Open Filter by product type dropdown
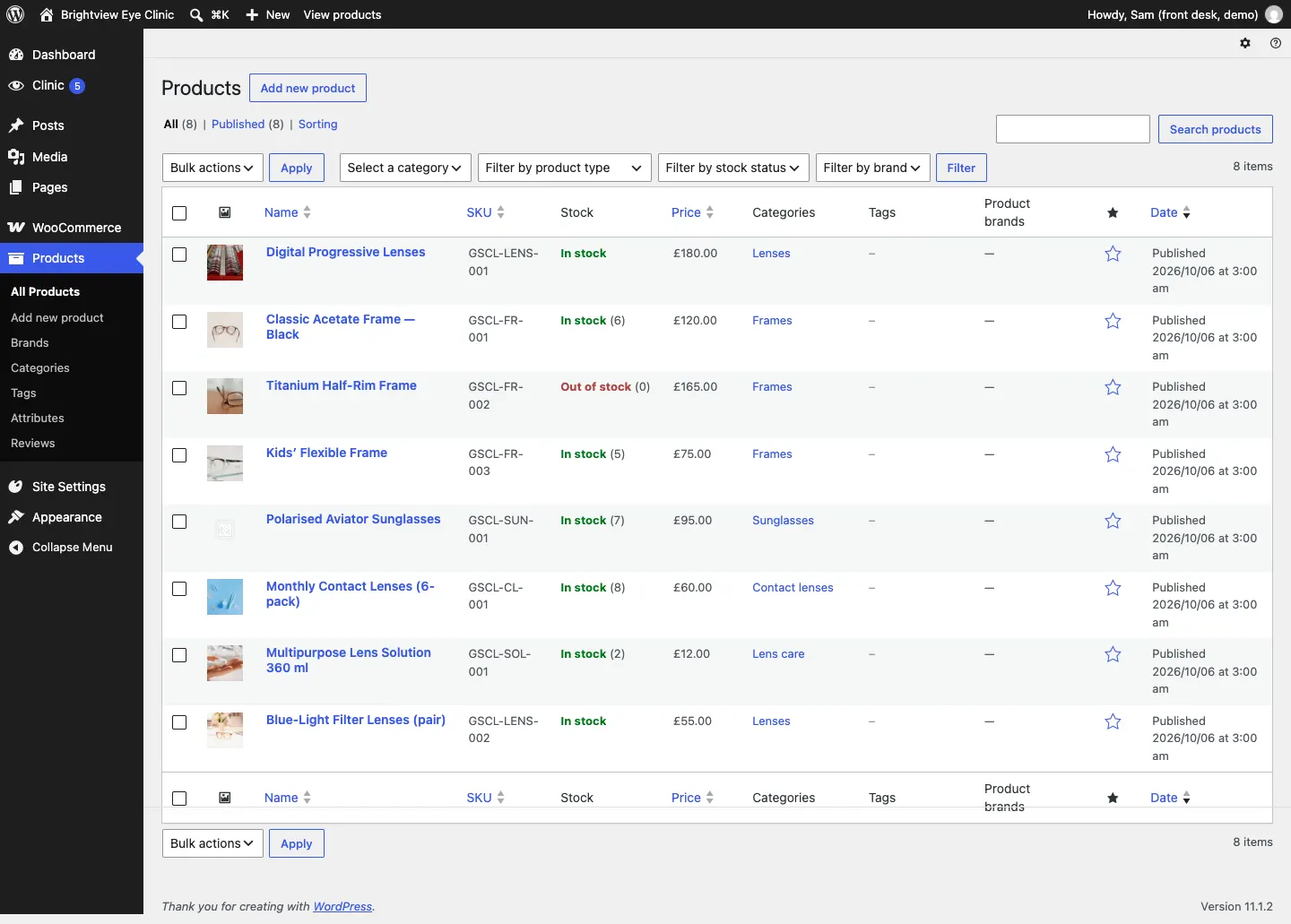Image resolution: width=1291 pixels, height=924 pixels. click(x=565, y=168)
